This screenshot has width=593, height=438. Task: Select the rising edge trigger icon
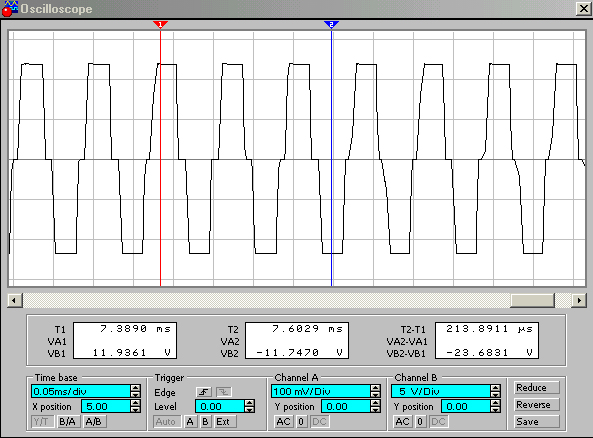pos(203,392)
